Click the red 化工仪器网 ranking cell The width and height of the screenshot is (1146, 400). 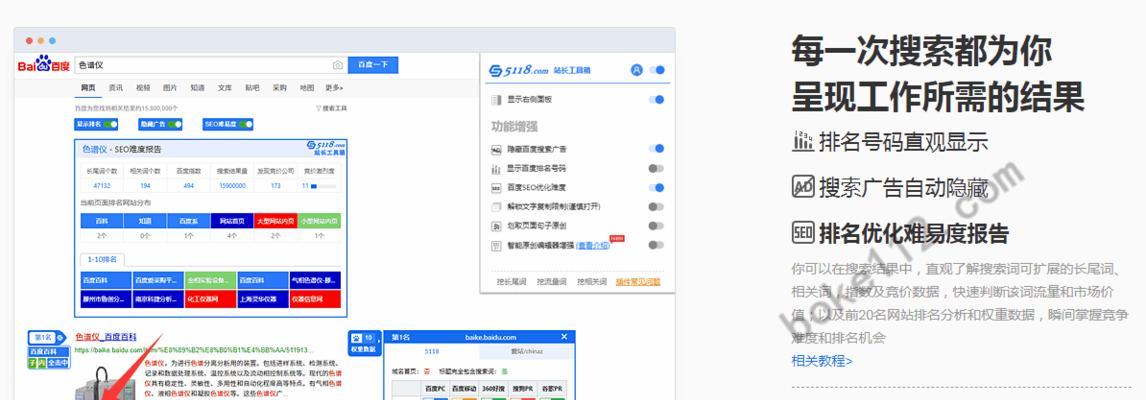point(210,299)
